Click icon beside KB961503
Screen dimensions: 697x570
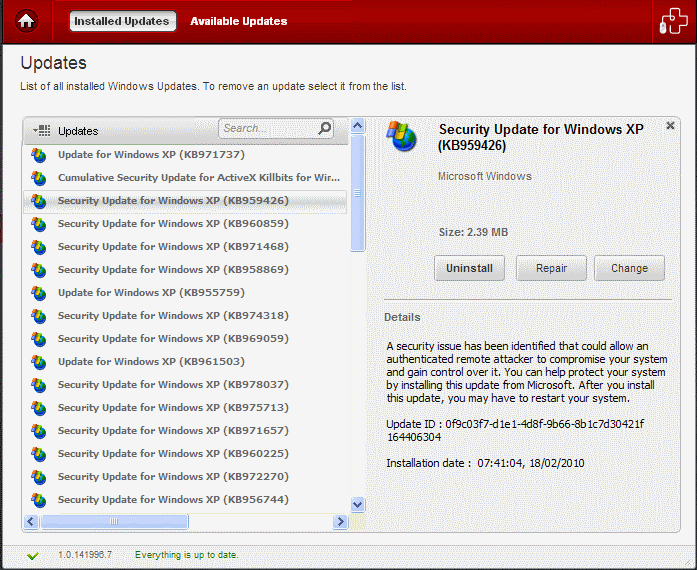[39, 362]
